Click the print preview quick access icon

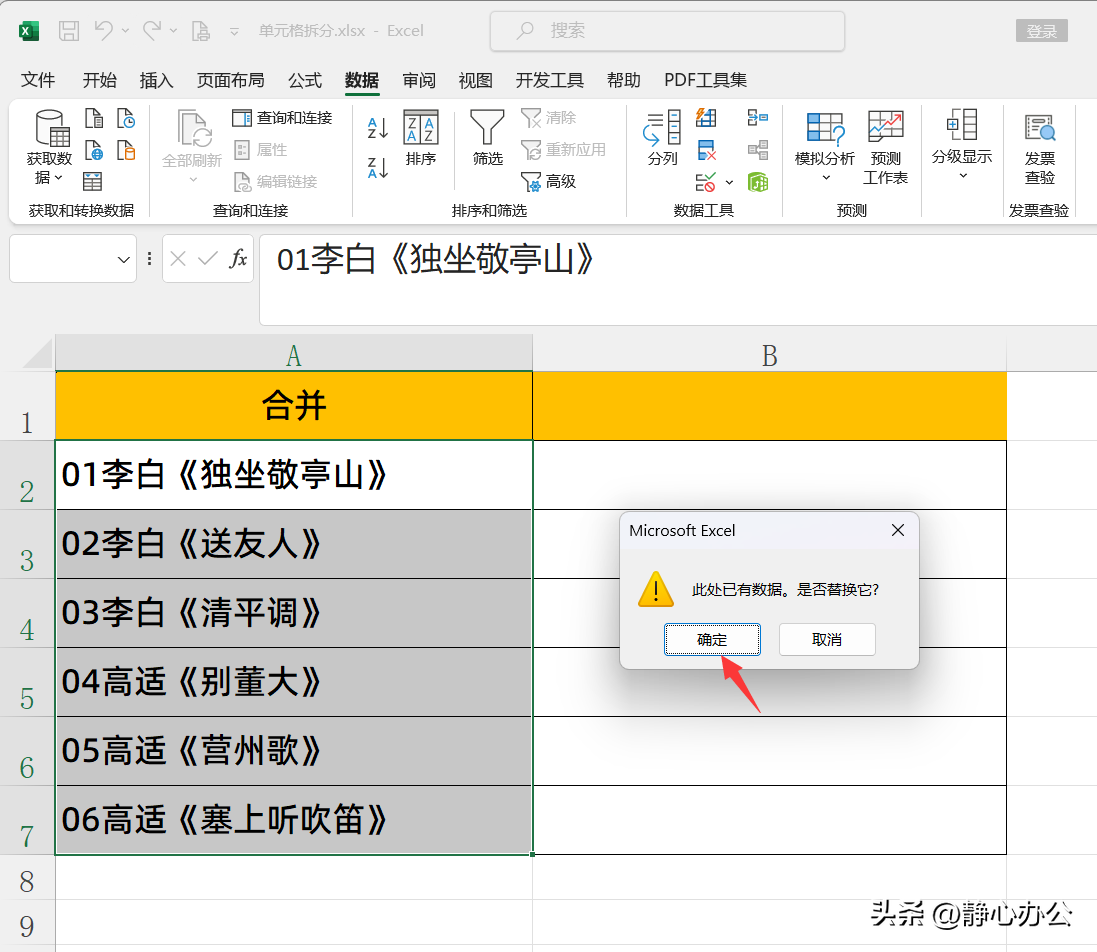point(201,31)
